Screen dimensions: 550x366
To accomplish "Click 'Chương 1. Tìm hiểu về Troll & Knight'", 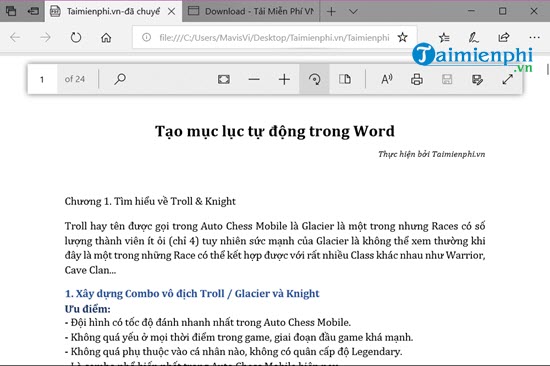I will (150, 201).
